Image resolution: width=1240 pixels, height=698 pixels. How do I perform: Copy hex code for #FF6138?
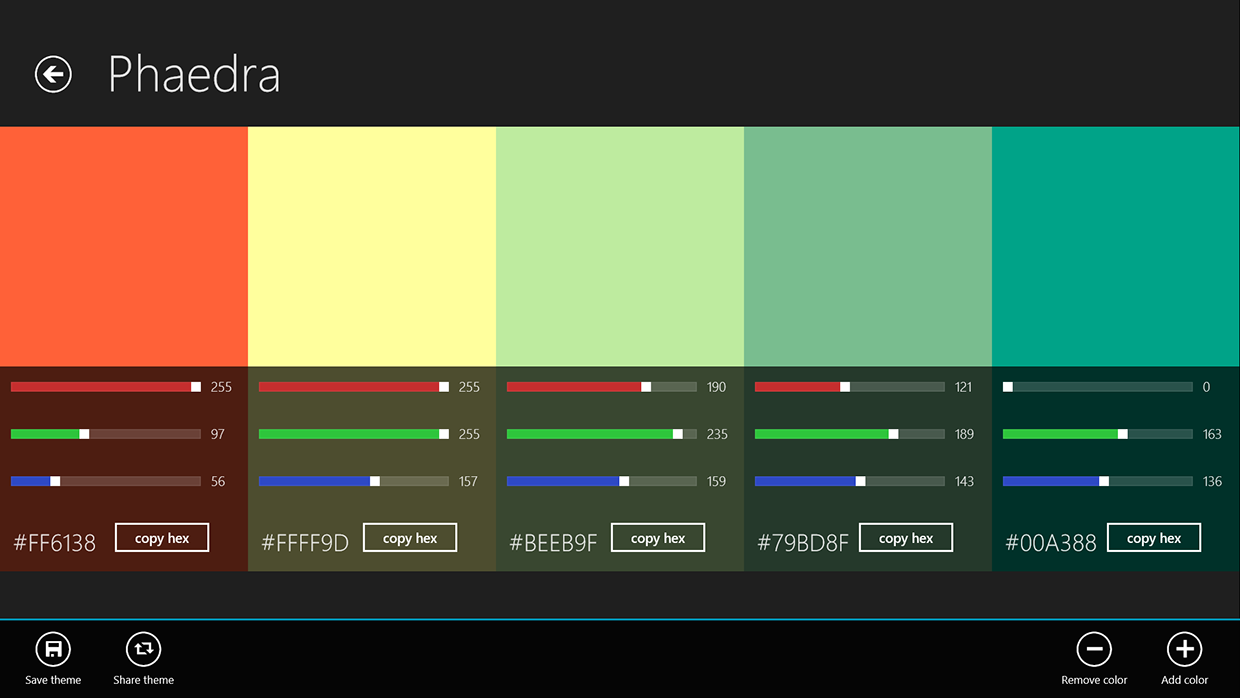pos(161,537)
